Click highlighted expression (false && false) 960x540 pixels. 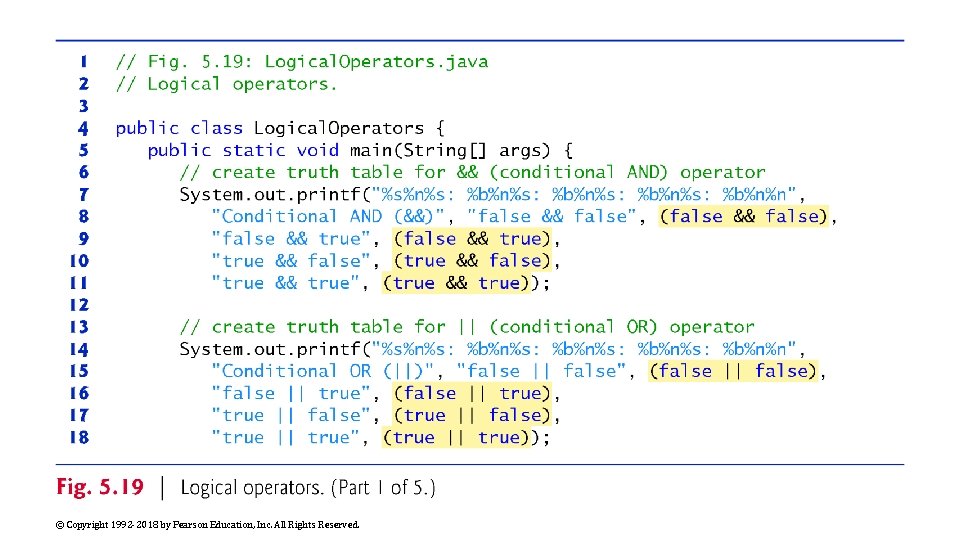(744, 217)
